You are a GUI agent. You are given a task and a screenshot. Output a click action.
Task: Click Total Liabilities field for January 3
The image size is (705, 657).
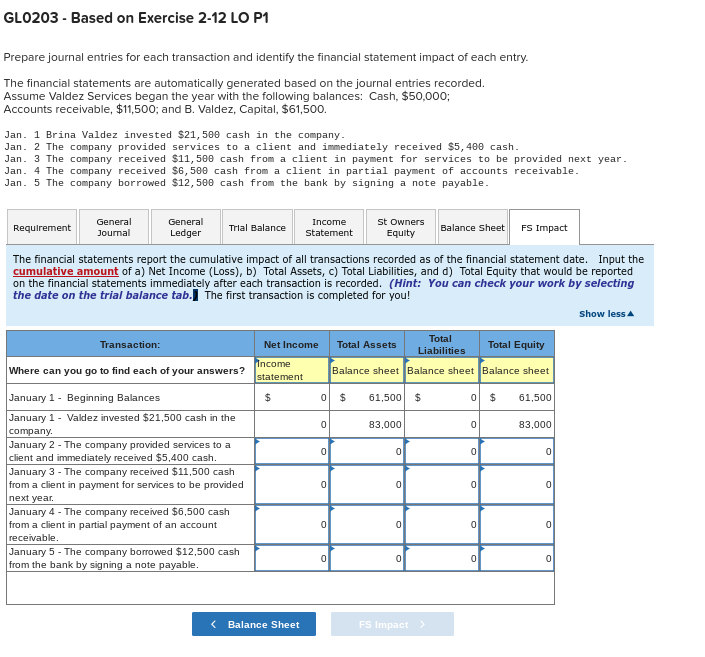tap(442, 484)
